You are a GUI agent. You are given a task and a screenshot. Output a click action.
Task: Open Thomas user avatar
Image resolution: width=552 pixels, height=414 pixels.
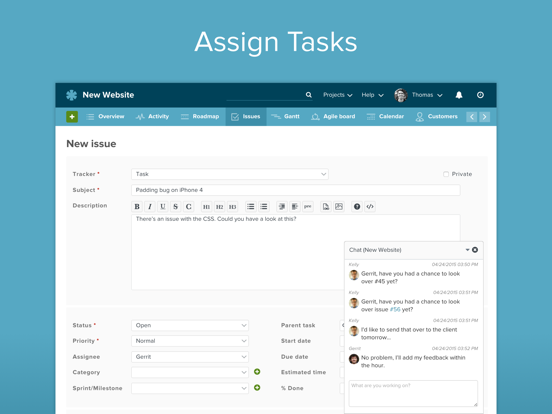[401, 95]
